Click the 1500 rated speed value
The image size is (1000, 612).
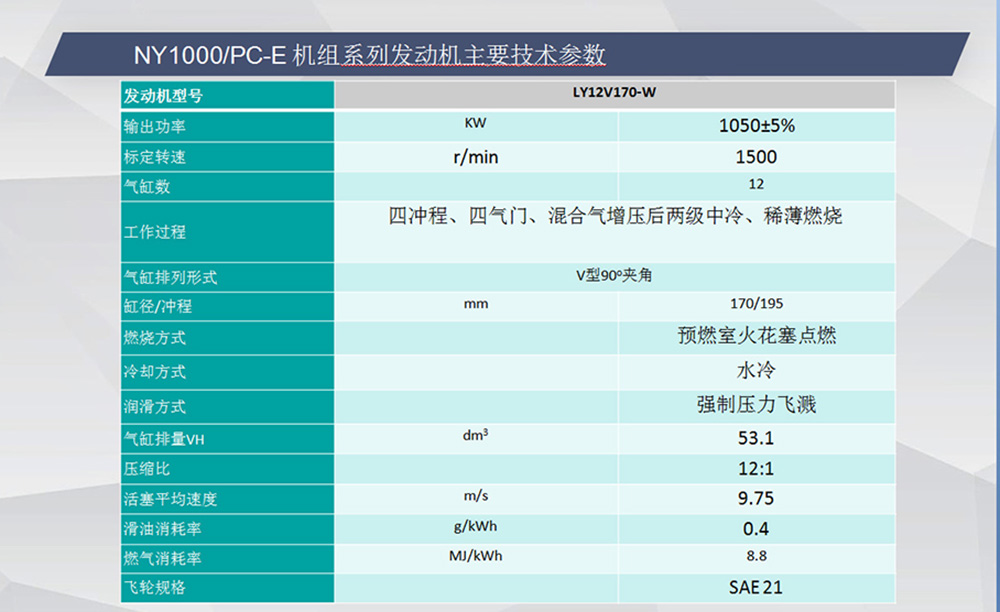756,157
